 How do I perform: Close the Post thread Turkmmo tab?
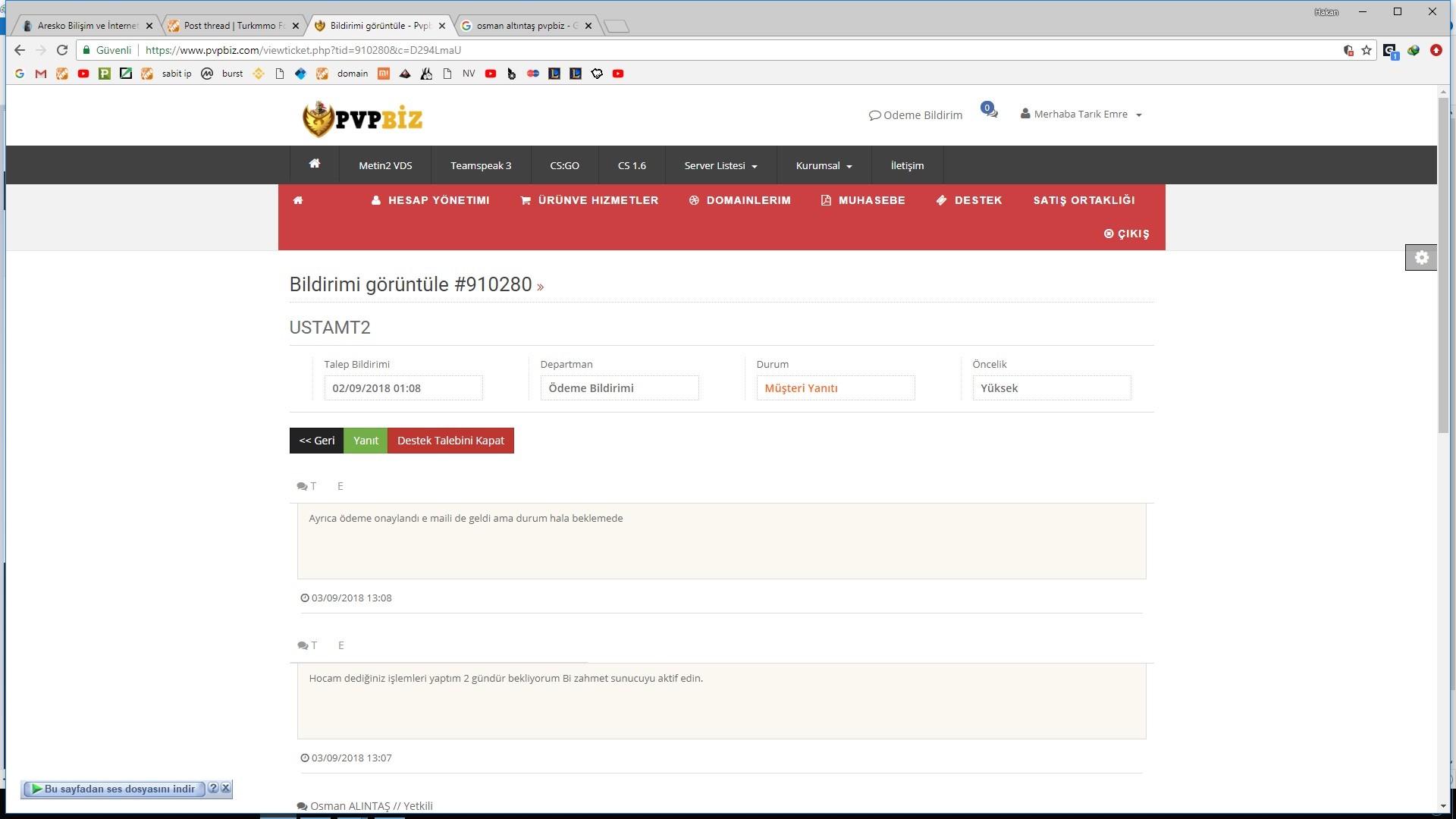[x=296, y=26]
